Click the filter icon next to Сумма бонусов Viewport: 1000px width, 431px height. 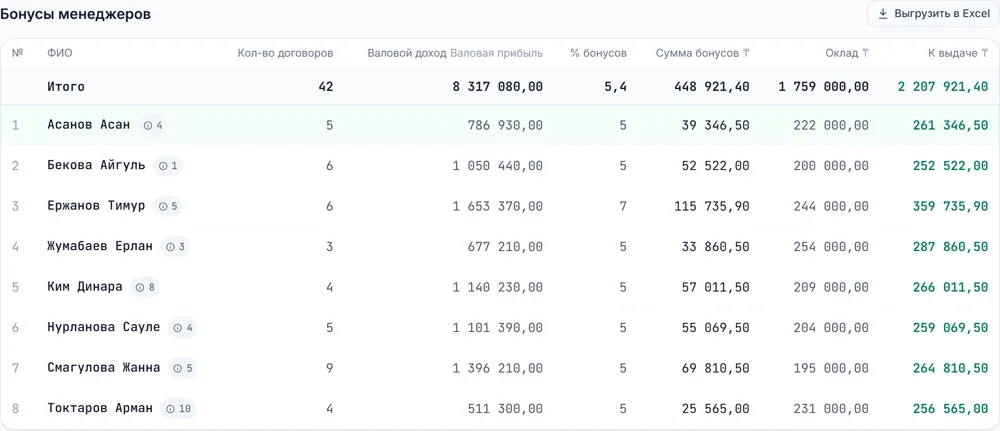[x=746, y=54]
